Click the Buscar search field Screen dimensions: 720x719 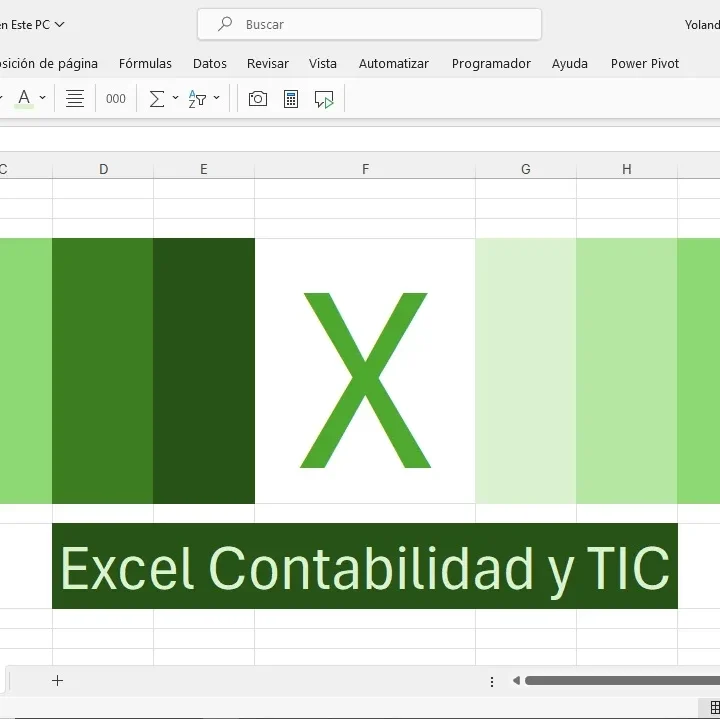[x=369, y=24]
